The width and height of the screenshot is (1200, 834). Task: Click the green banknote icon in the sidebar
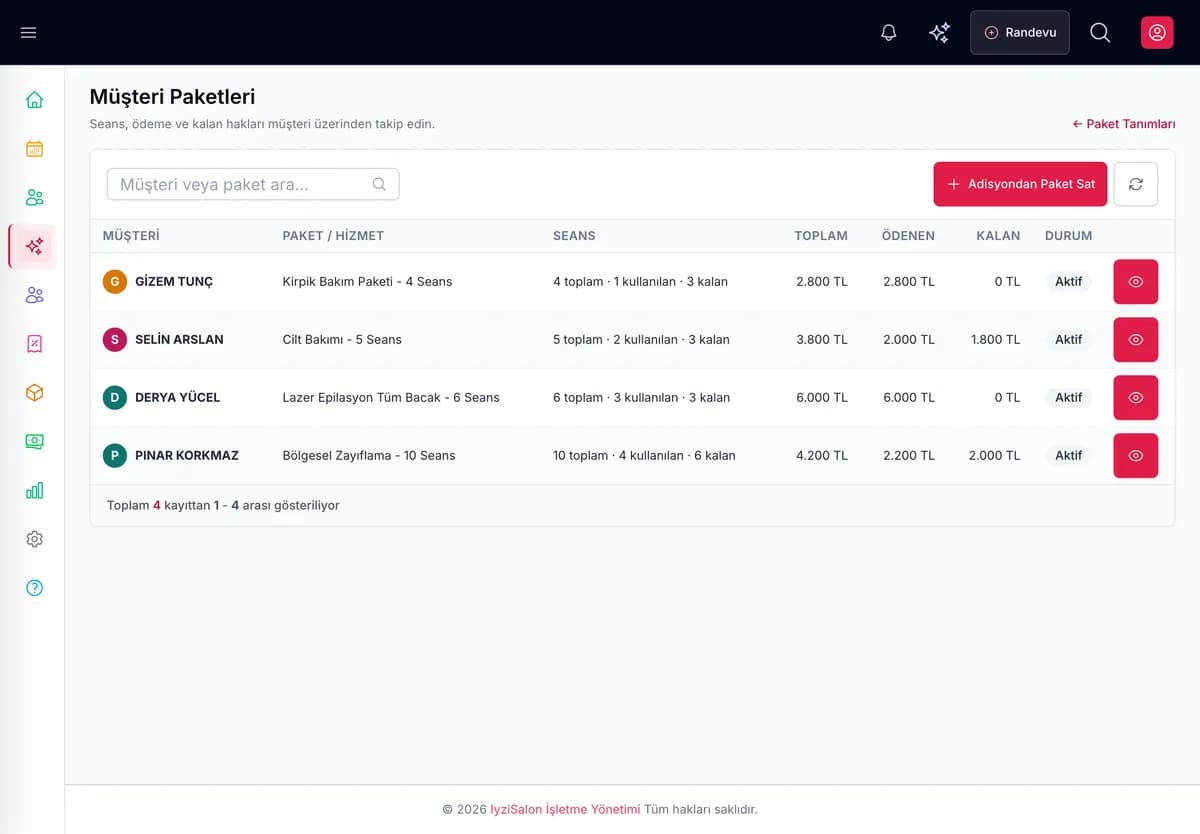34,441
